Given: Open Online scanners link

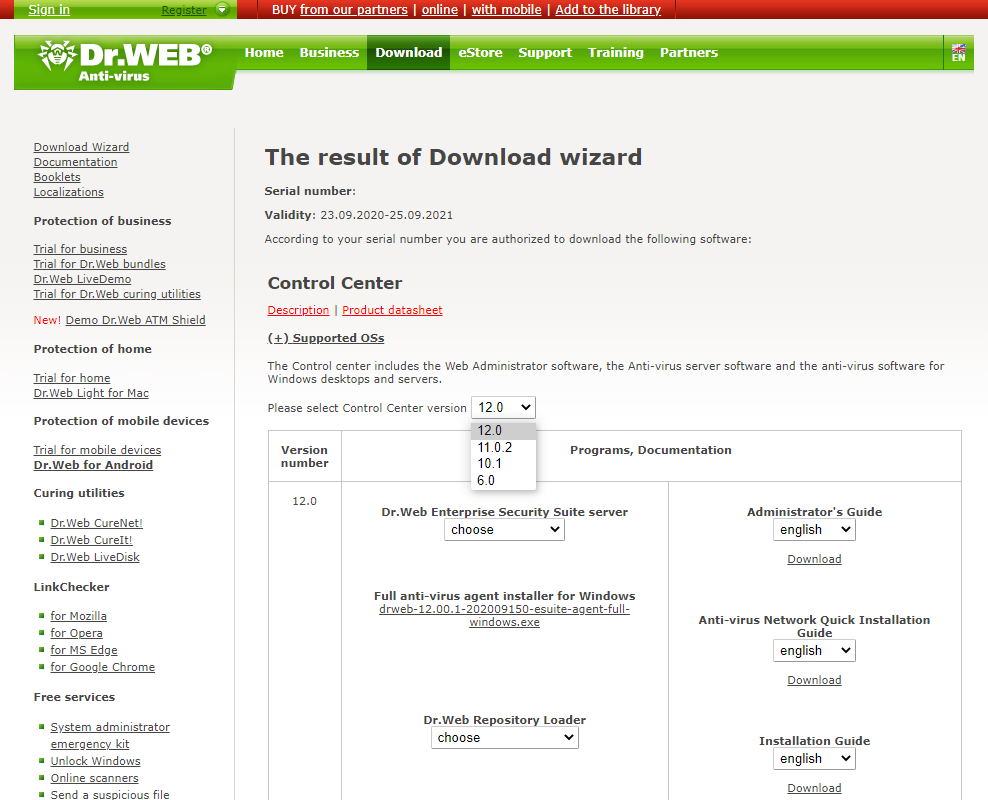Looking at the screenshot, I should [95, 778].
